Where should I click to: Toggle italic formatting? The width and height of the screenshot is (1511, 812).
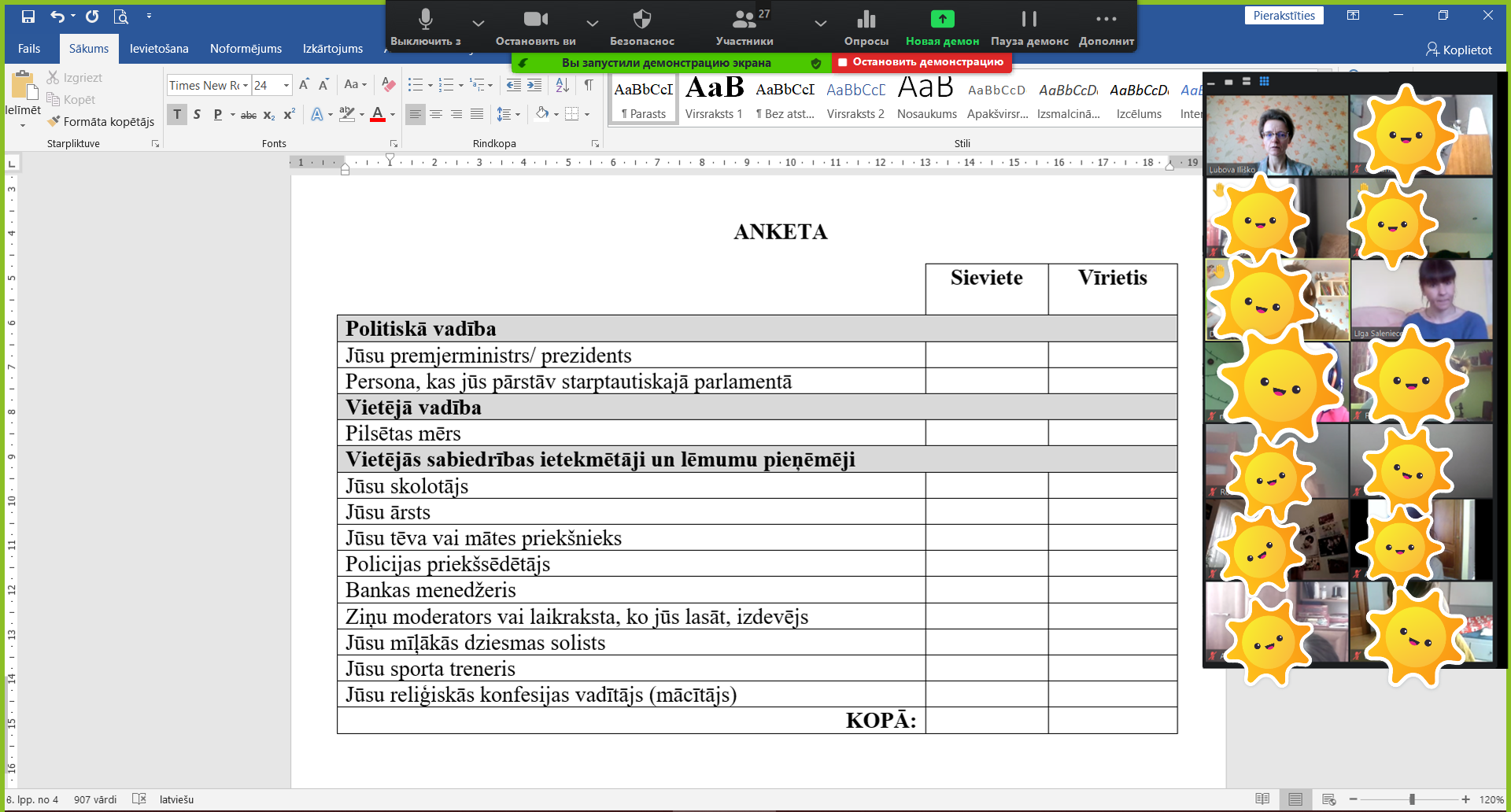[197, 114]
